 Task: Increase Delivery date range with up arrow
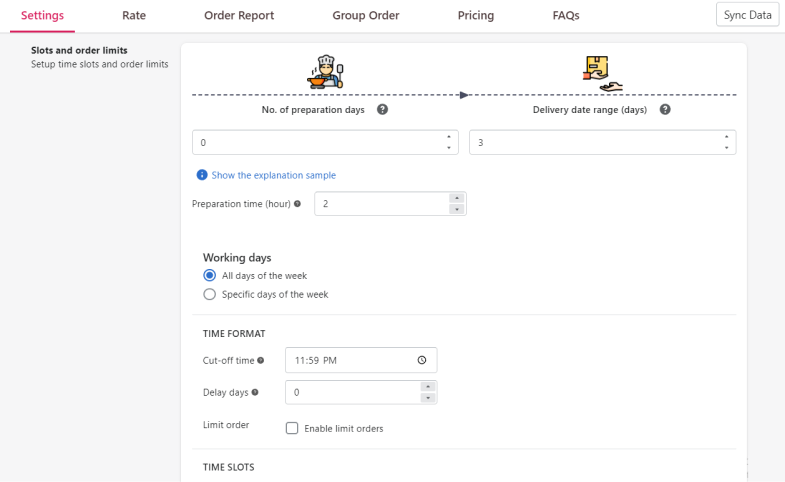coord(726,137)
